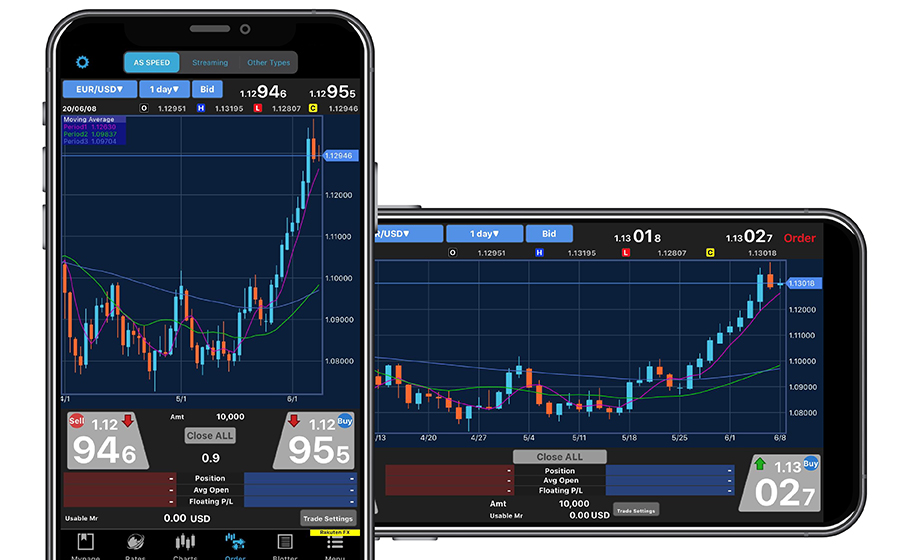Image resolution: width=900 pixels, height=560 pixels.
Task: Click the Close (C) indicator on landscape phone
Action: point(710,252)
